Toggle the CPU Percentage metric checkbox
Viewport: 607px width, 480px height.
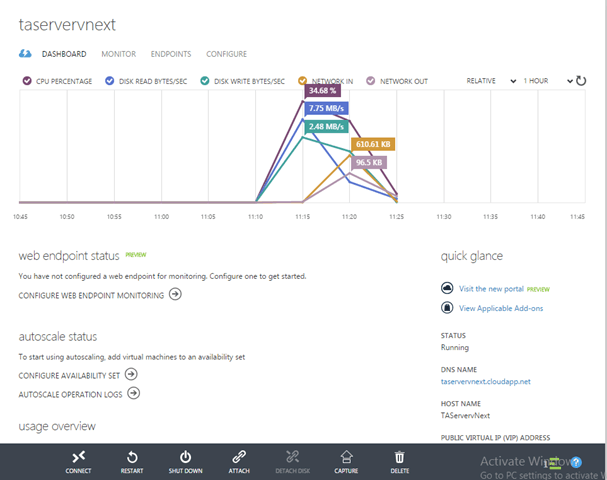[x=27, y=81]
